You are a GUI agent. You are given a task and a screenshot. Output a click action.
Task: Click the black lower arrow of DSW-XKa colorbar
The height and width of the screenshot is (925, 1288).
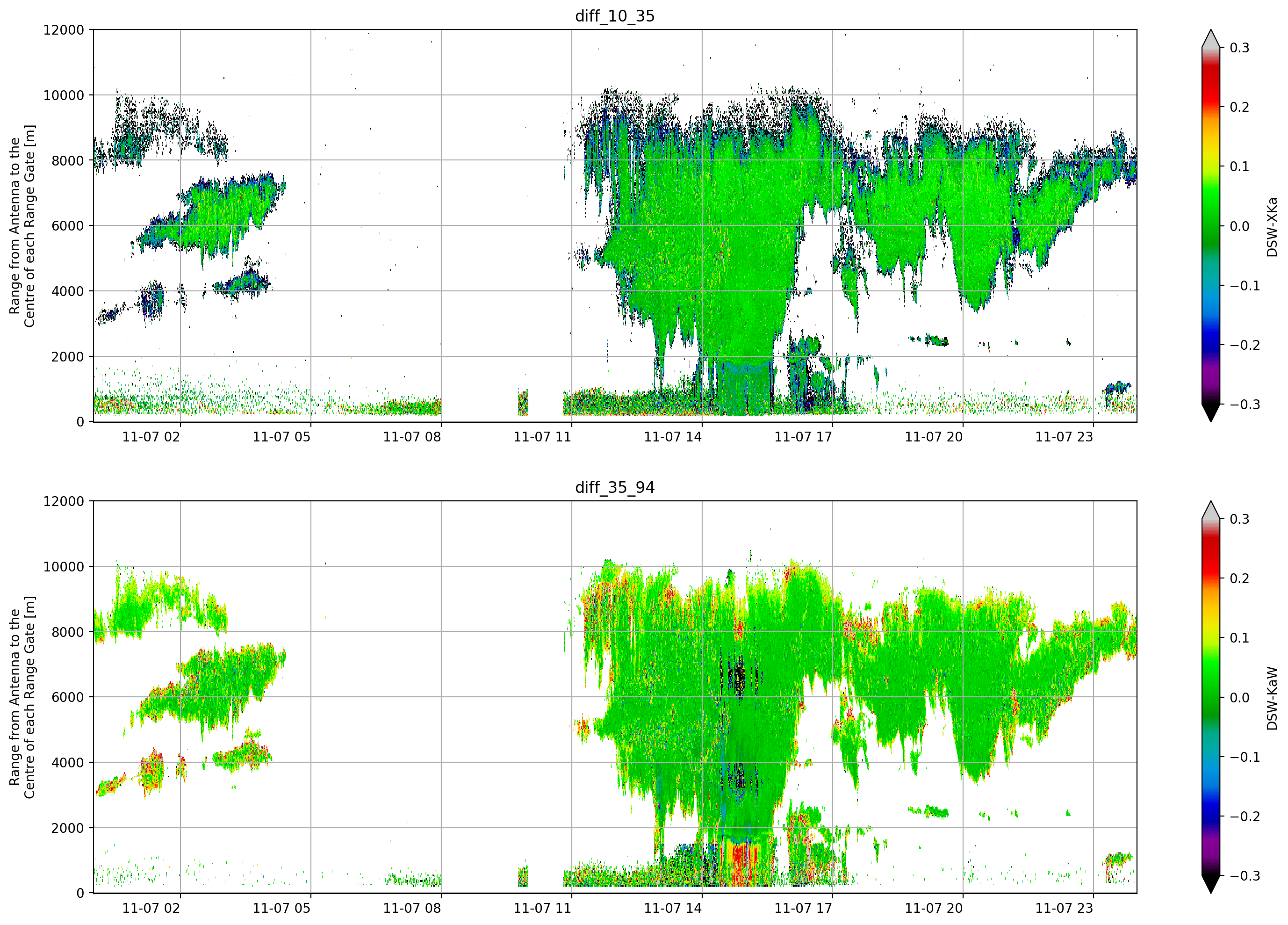click(1211, 413)
